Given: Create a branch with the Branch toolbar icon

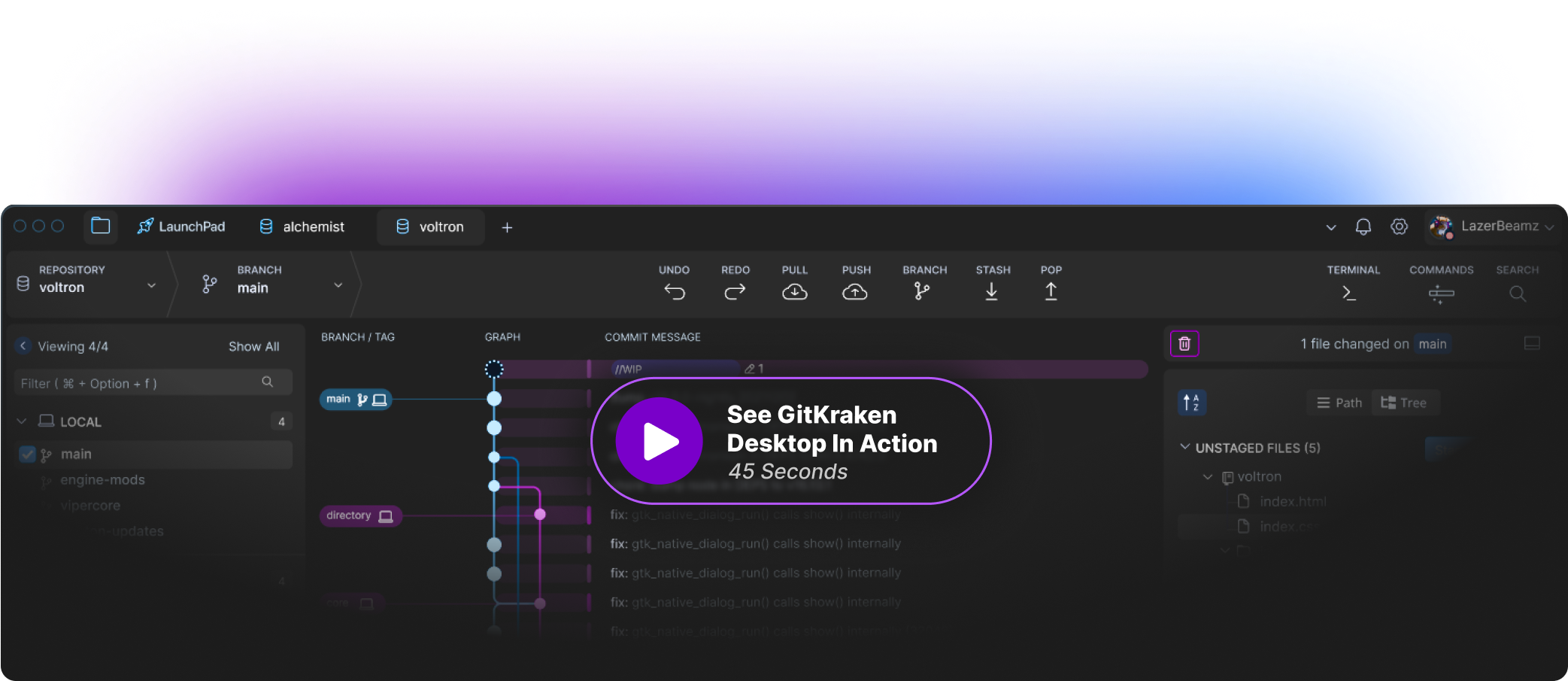Looking at the screenshot, I should click(x=922, y=292).
